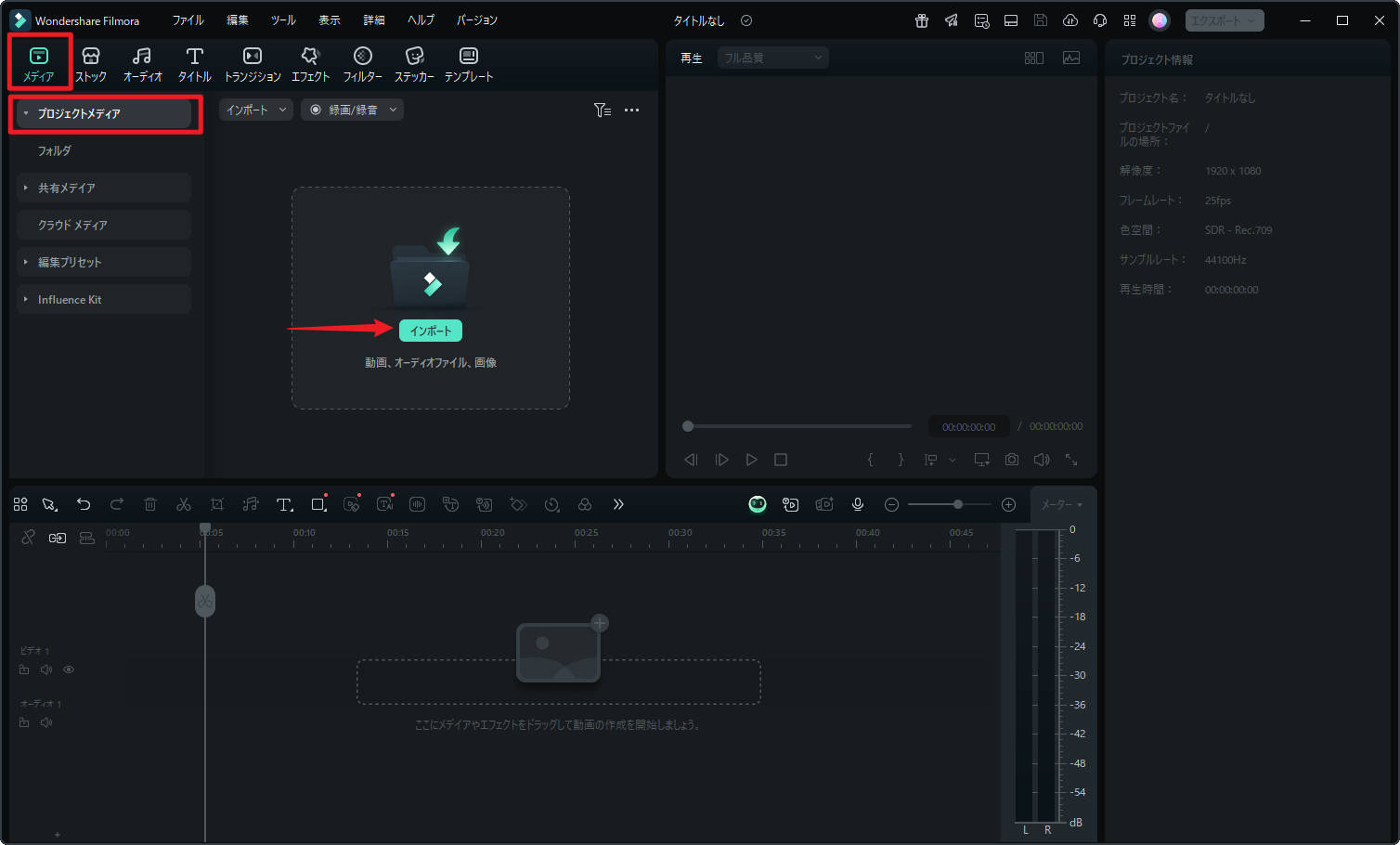Open クラウド メディア section
The width and height of the screenshot is (1400, 845).
(x=104, y=225)
